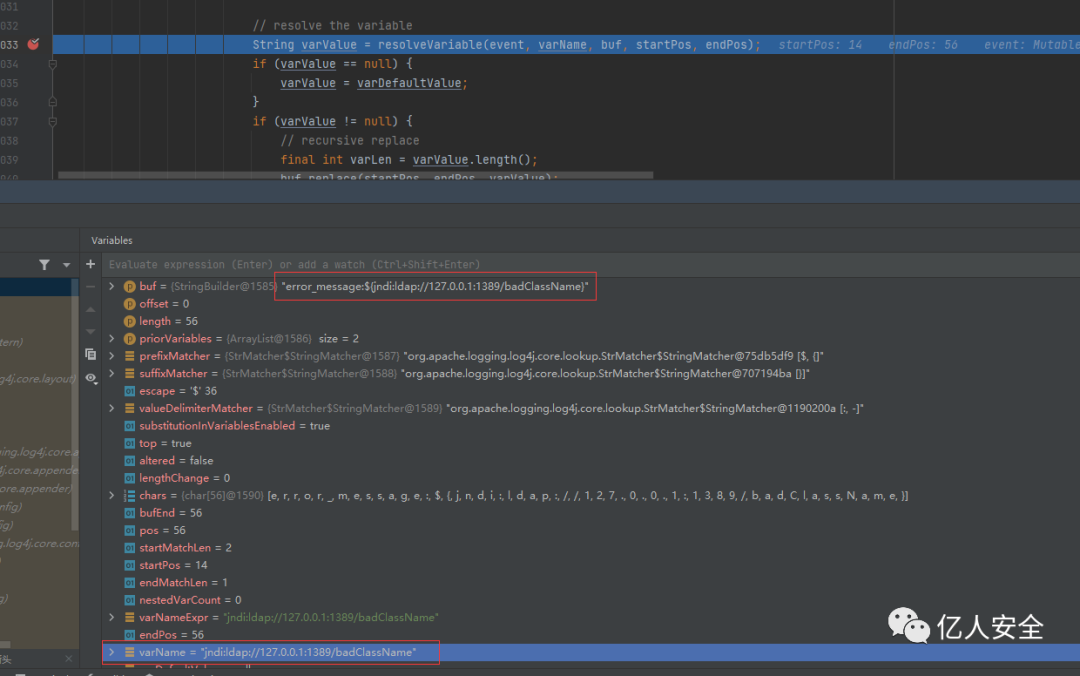This screenshot has width=1080, height=676.
Task: Click the buf variable type icon
Action: [129, 287]
